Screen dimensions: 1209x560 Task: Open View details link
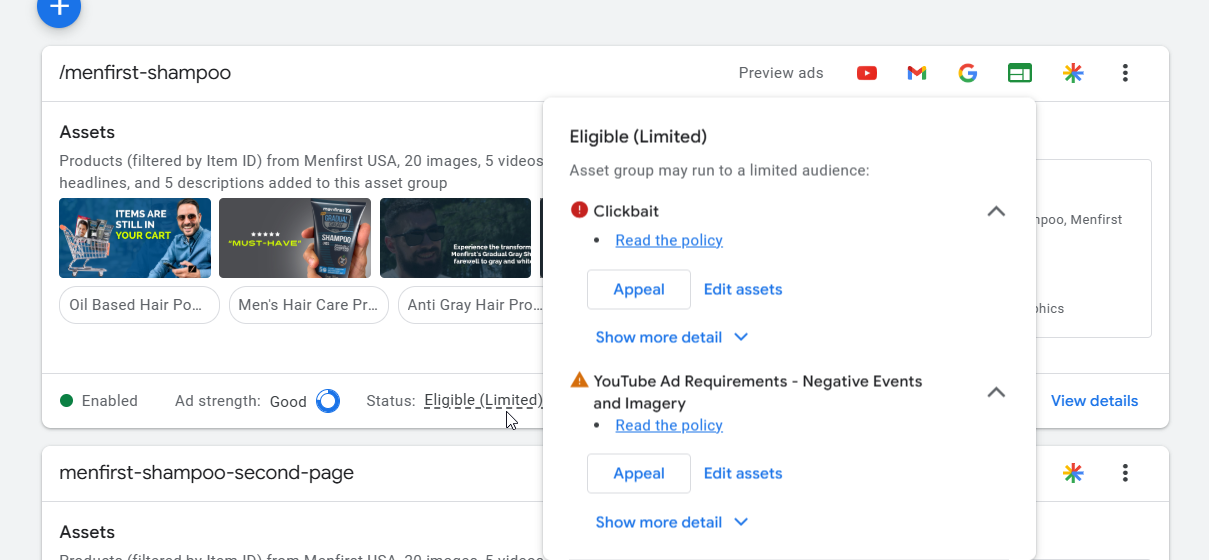[1094, 401]
